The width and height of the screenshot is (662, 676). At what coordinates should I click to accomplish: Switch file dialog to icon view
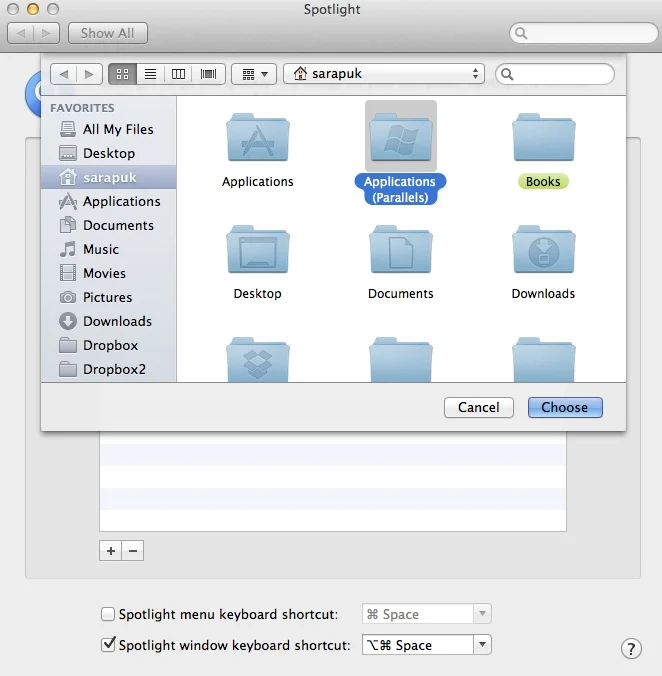pos(122,74)
